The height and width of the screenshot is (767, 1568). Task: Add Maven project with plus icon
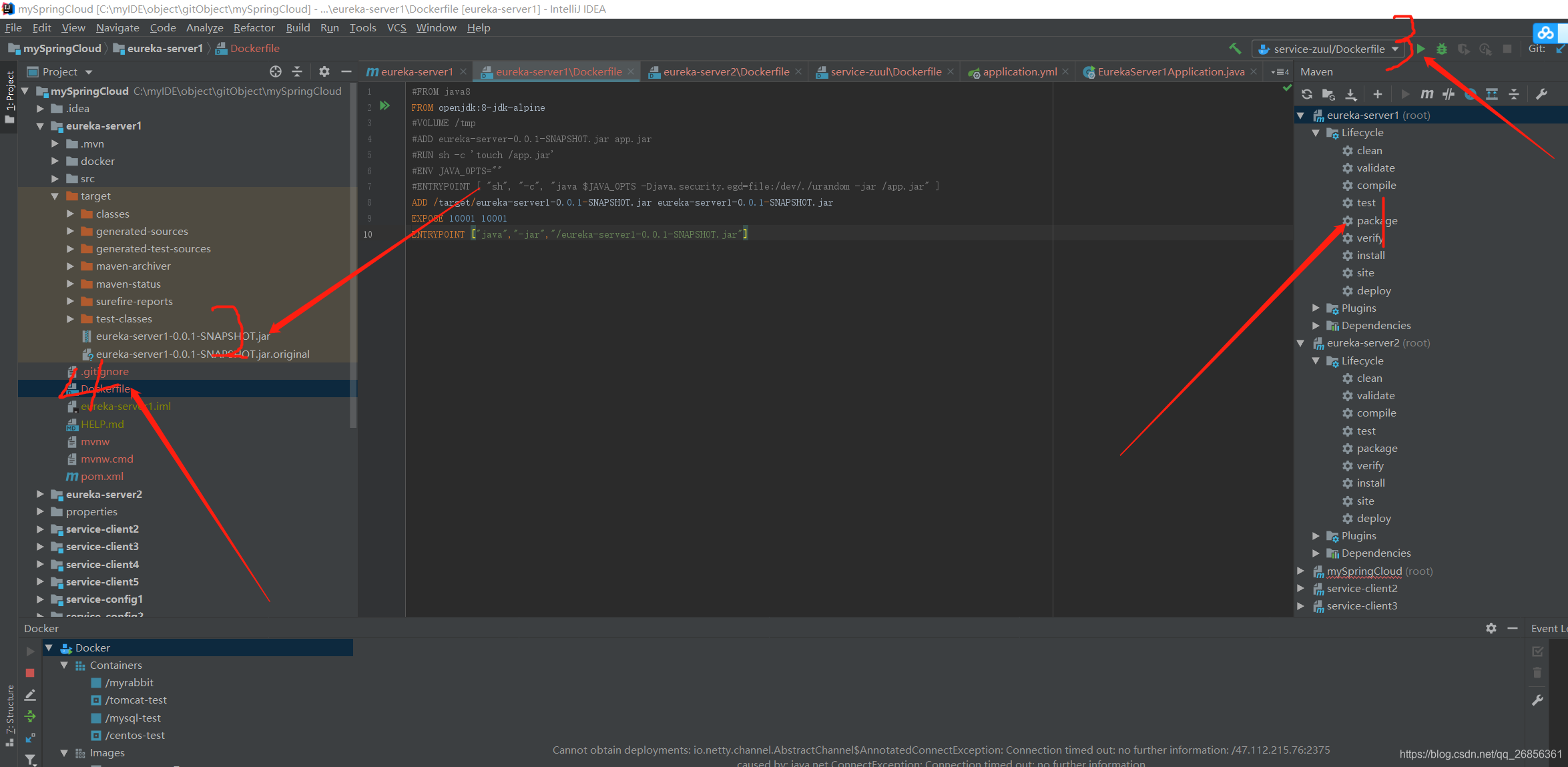click(x=1377, y=94)
